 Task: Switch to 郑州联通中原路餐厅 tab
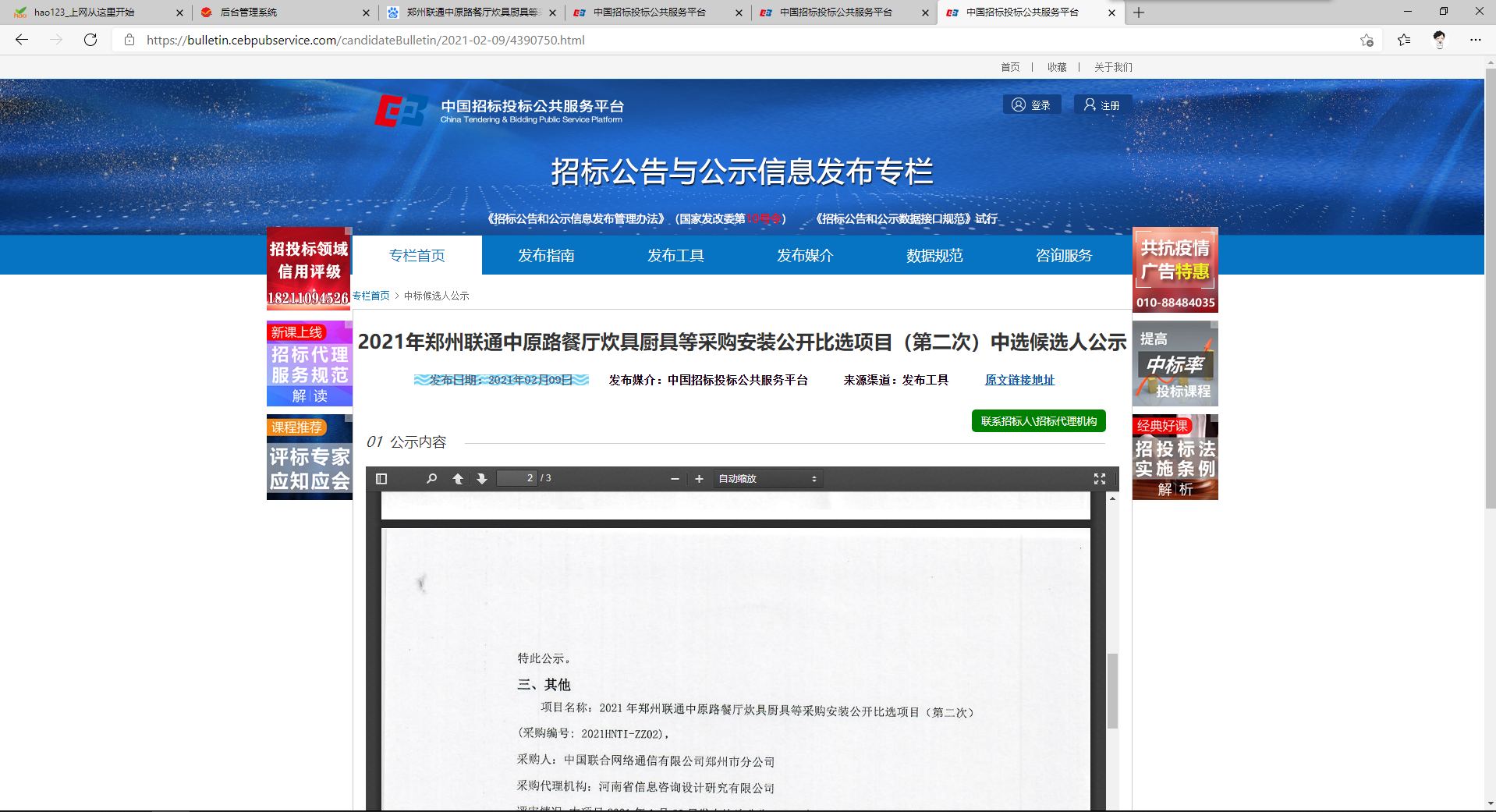[x=473, y=12]
